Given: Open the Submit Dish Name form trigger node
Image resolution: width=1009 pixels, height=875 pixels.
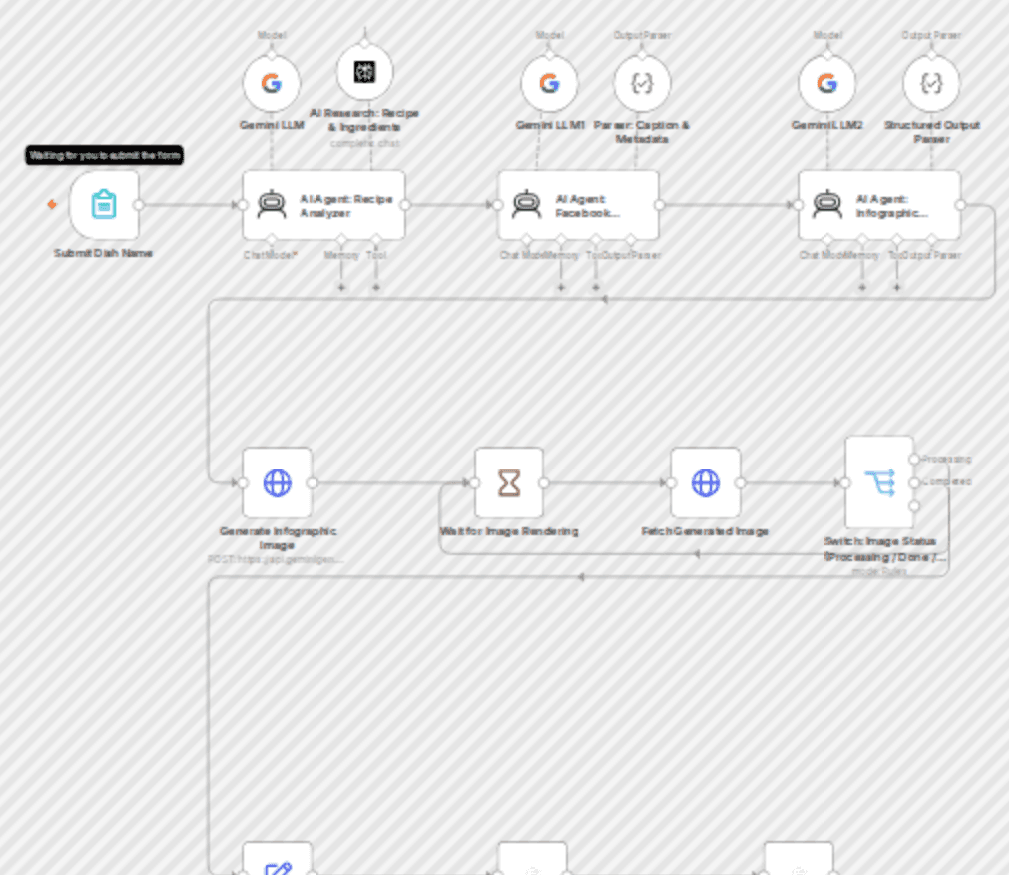Looking at the screenshot, I should click(x=104, y=205).
